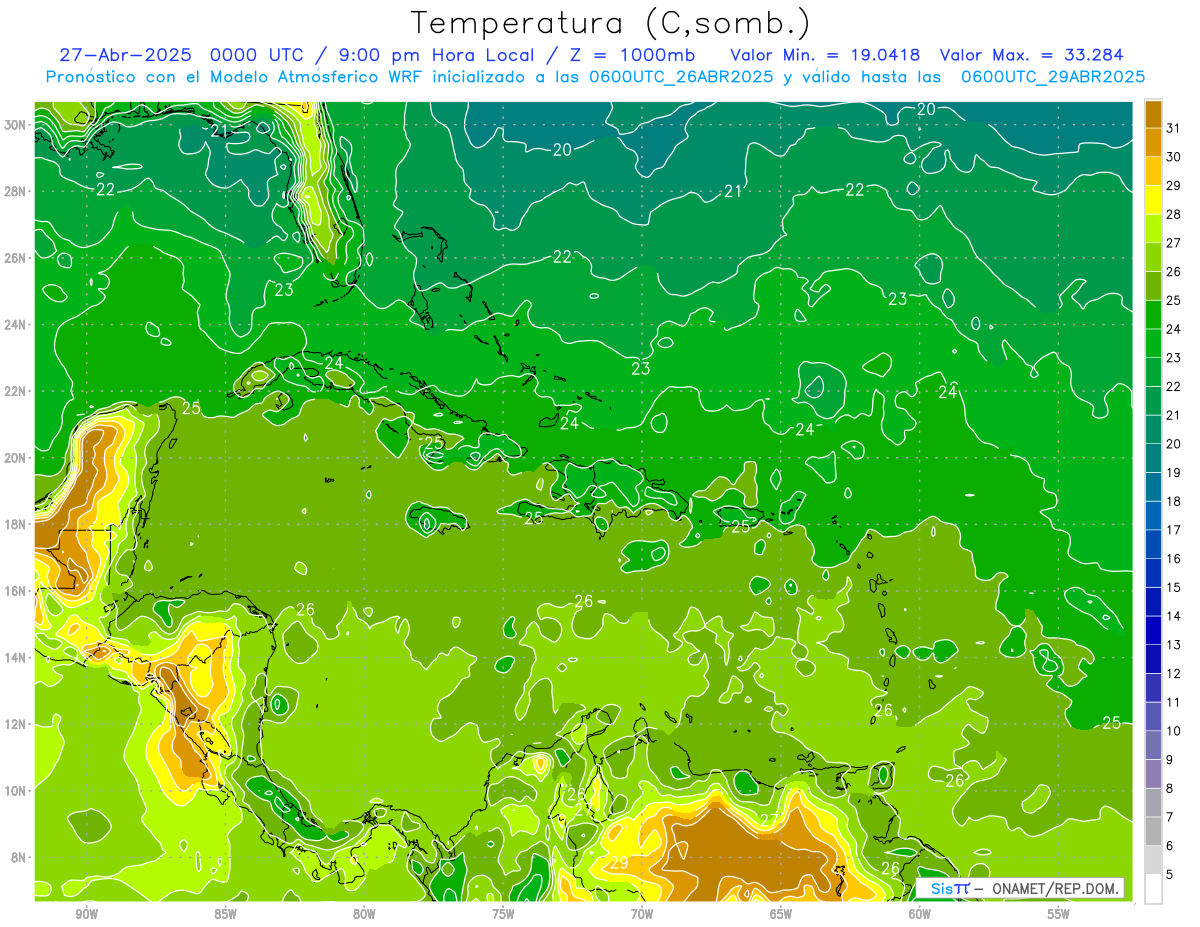This screenshot has height=927, width=1200.
Task: Pick the purple legend swatch between 9 and 10
Action: pos(1153,745)
